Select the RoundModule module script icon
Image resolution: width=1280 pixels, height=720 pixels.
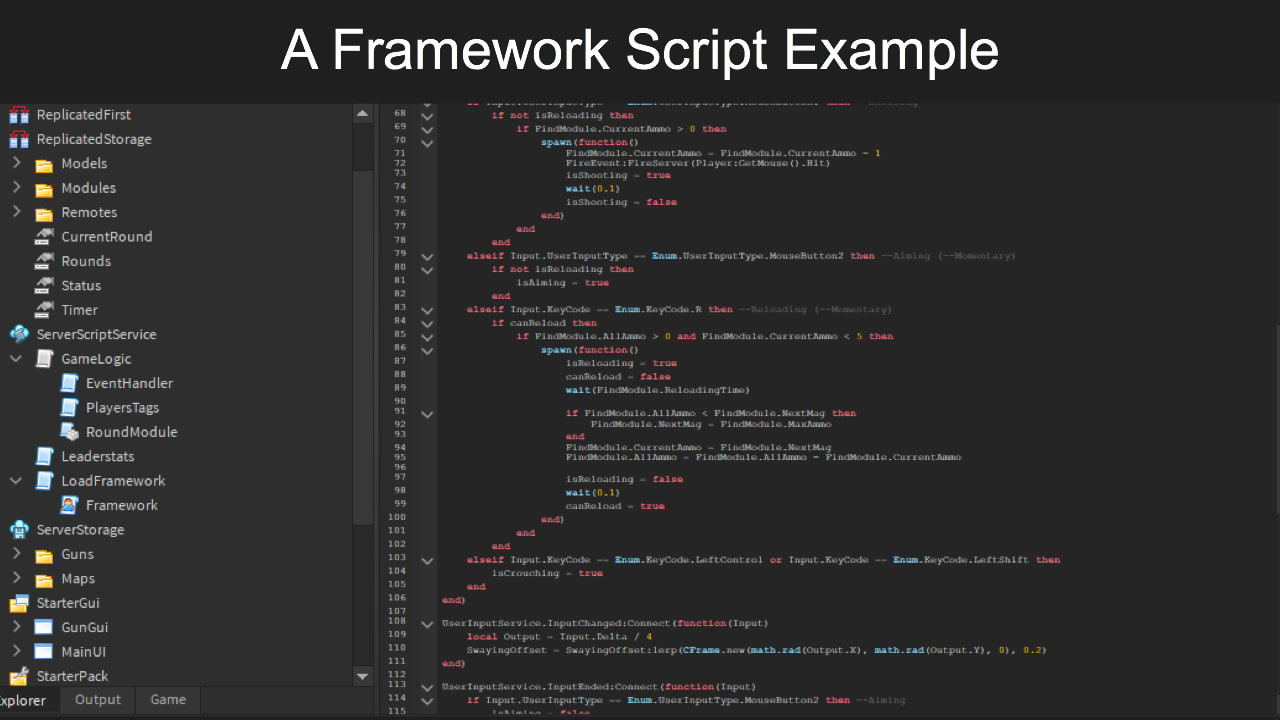tap(69, 432)
